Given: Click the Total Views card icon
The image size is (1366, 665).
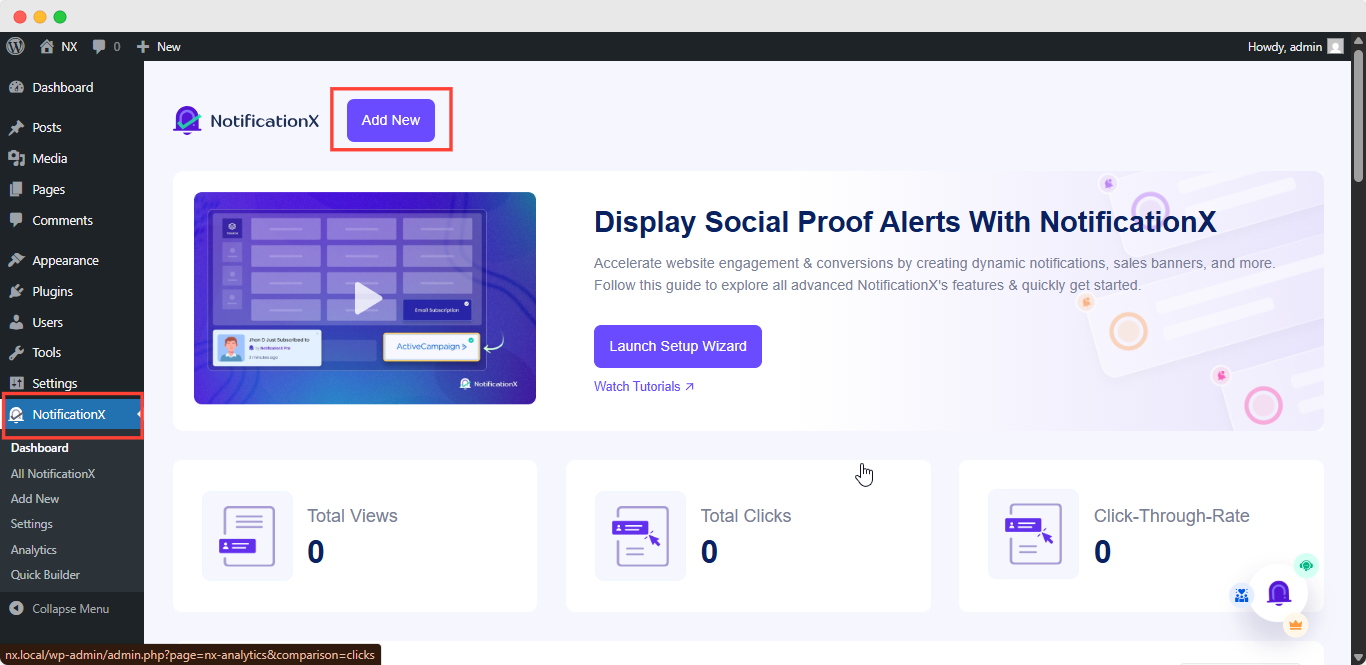Looking at the screenshot, I should [247, 536].
